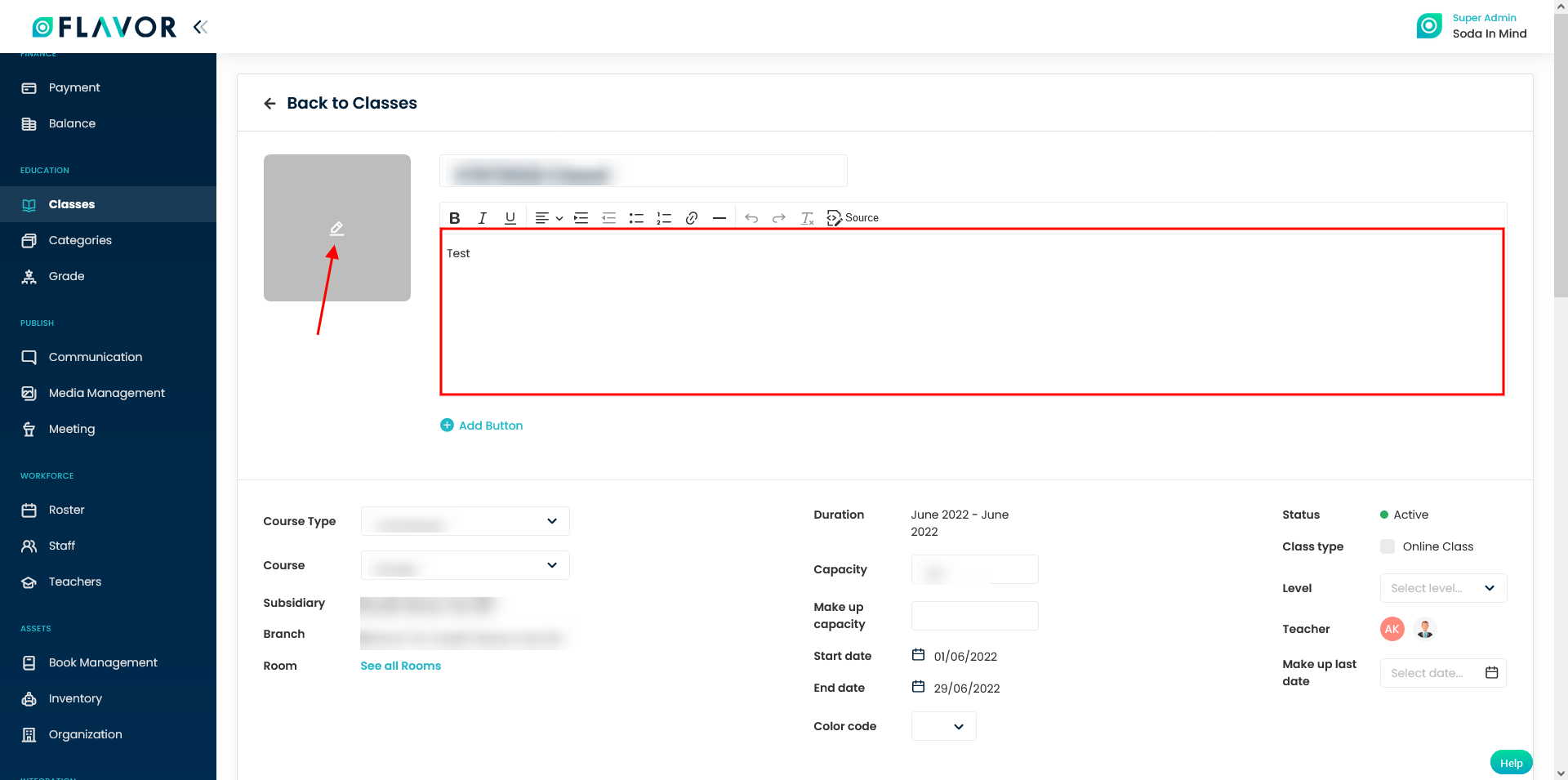
Task: Open text alignment dropdown in toolbar
Action: [x=549, y=218]
